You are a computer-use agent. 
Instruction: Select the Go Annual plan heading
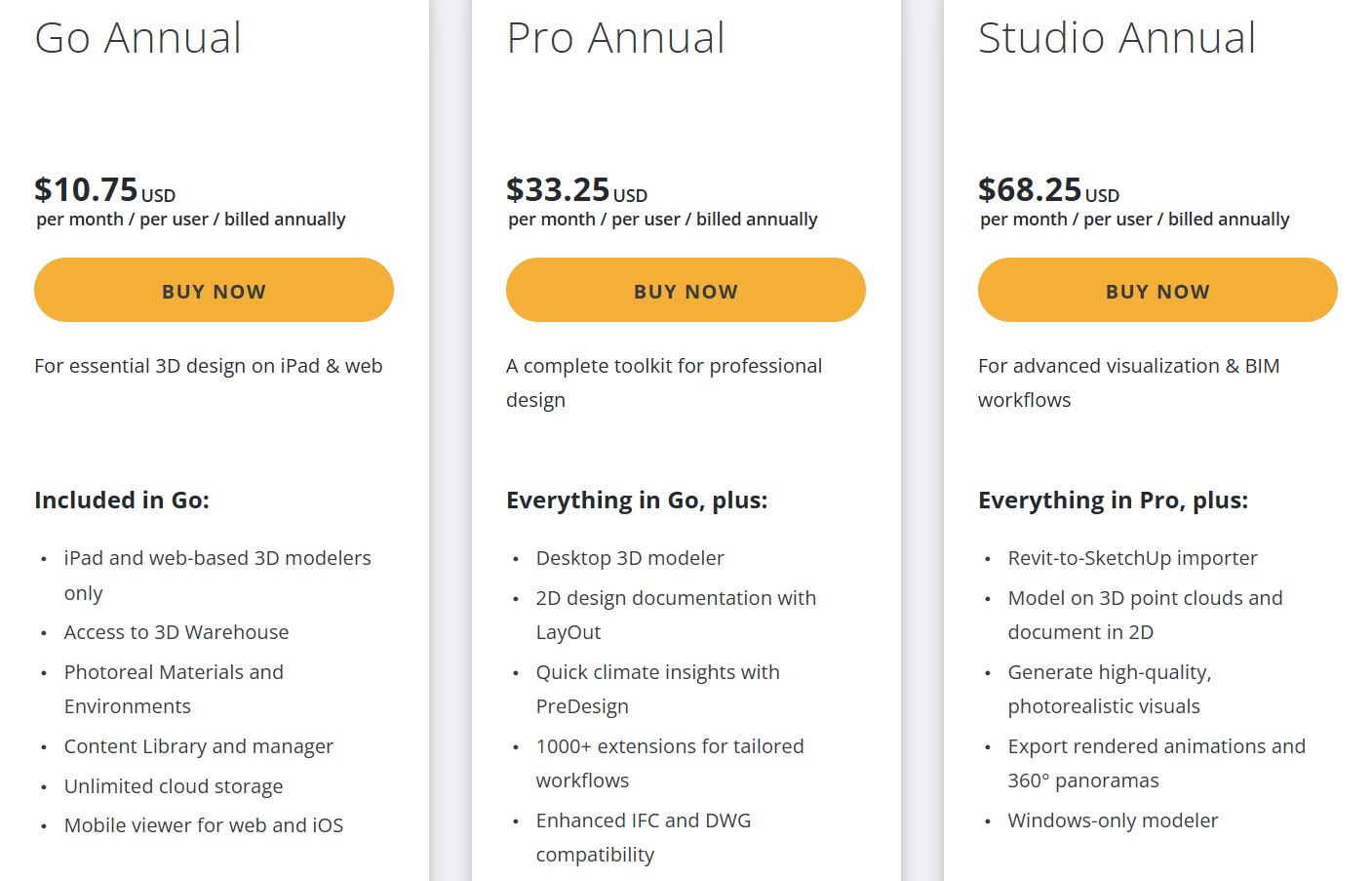click(137, 38)
